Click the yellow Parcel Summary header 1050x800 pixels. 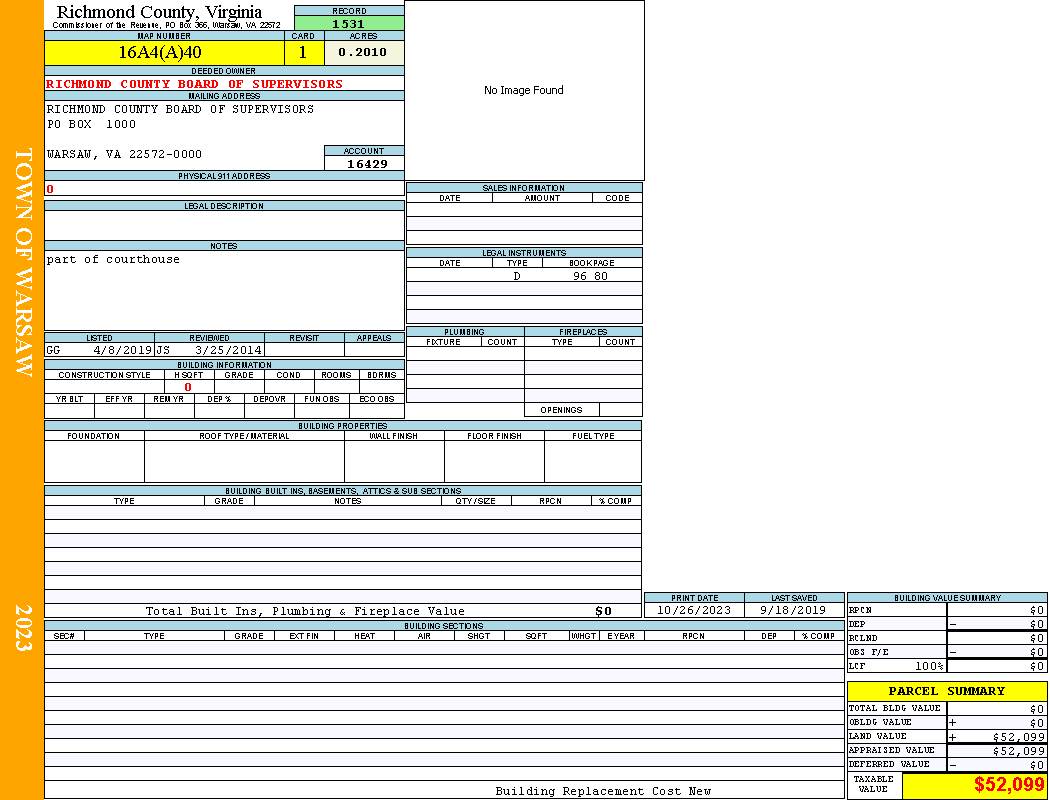pyautogui.click(x=946, y=691)
